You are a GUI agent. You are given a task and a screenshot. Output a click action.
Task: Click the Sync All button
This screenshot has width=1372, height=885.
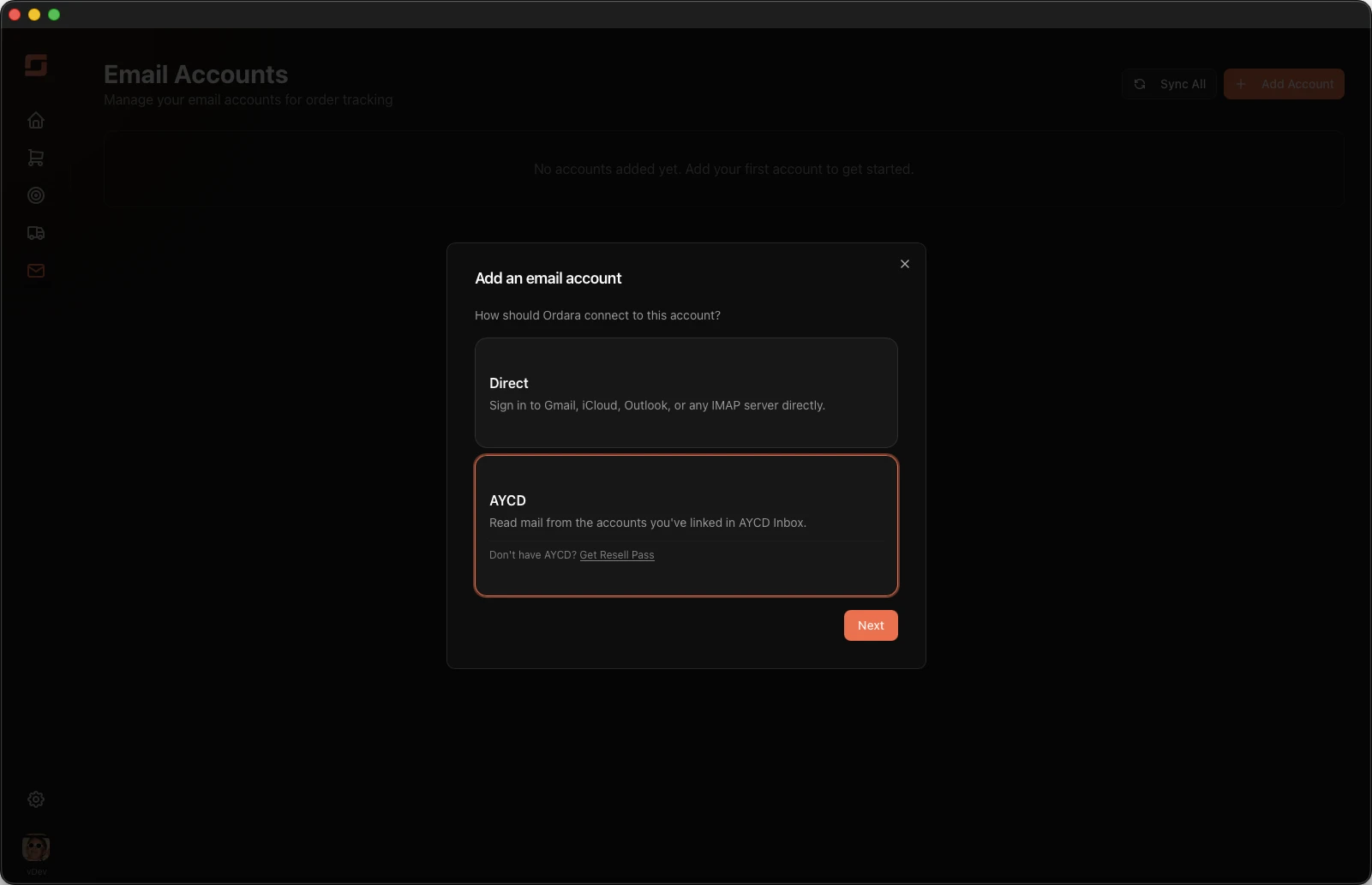pos(1169,84)
